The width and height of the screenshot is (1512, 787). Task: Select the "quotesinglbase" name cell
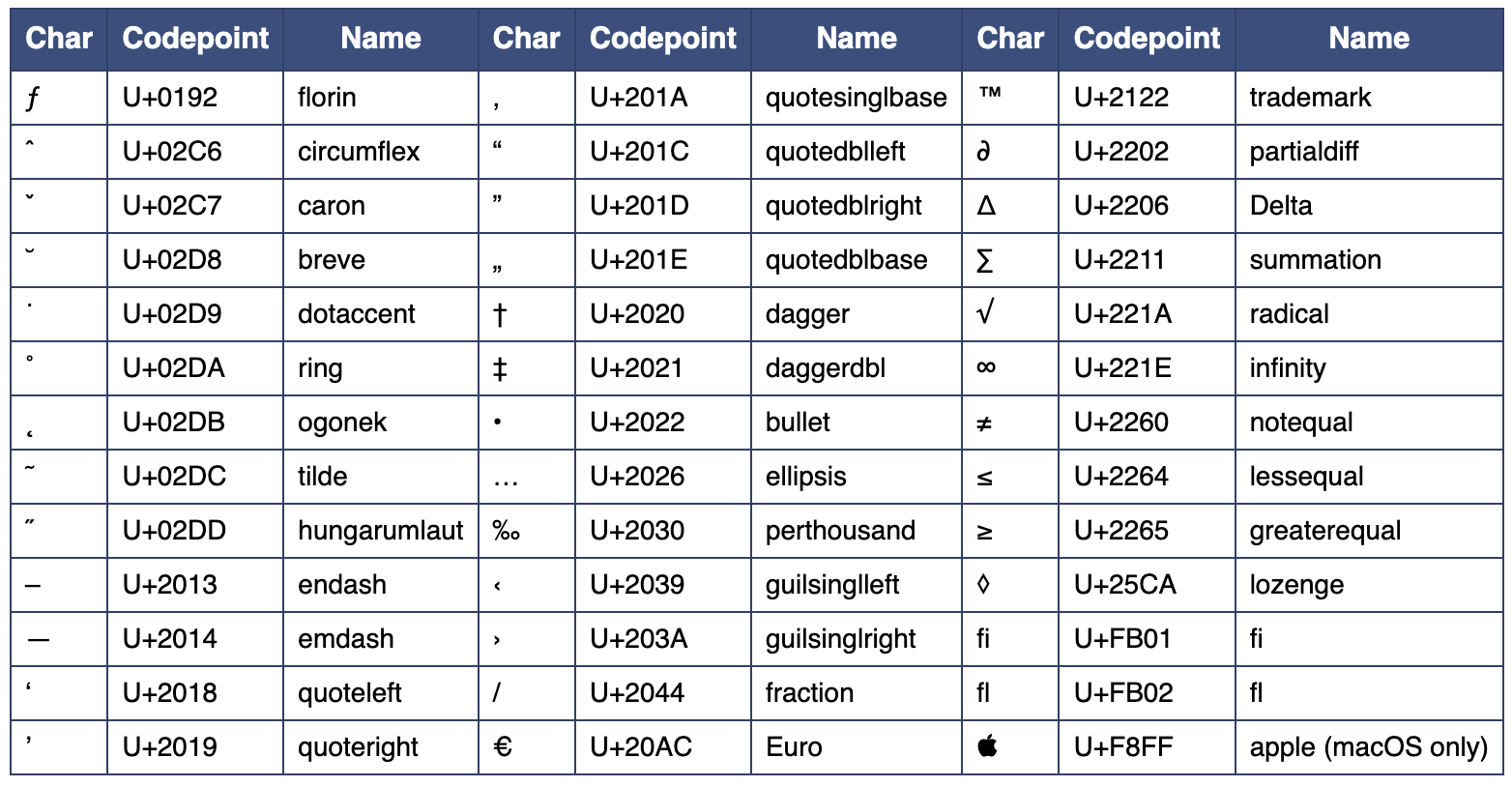(x=856, y=97)
